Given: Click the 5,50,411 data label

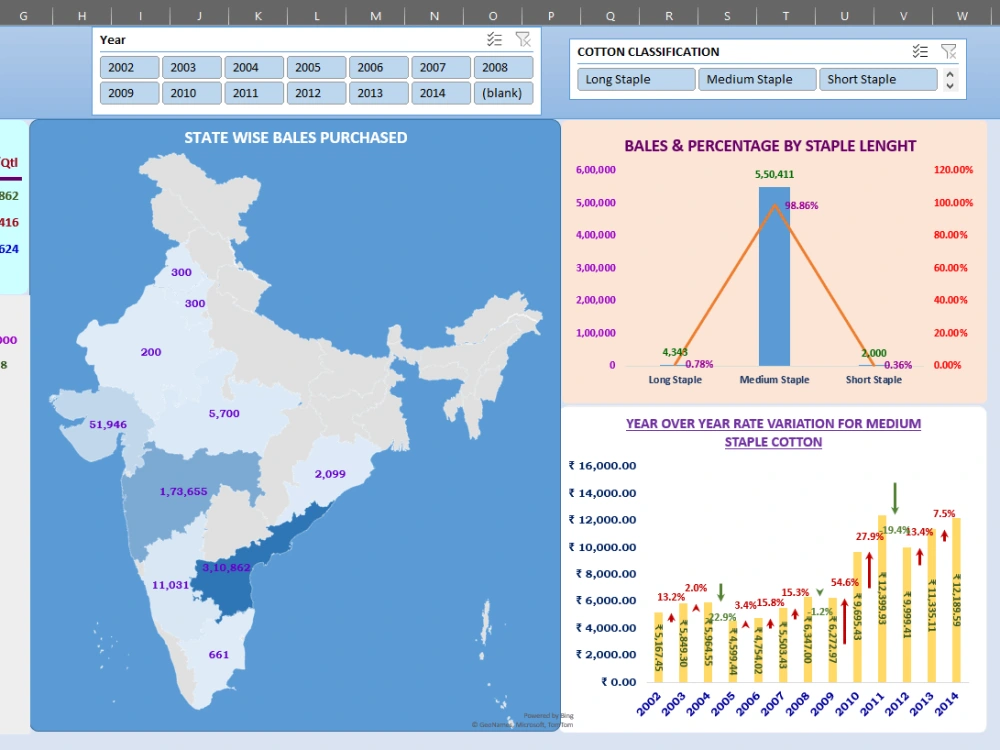Looking at the screenshot, I should [774, 175].
